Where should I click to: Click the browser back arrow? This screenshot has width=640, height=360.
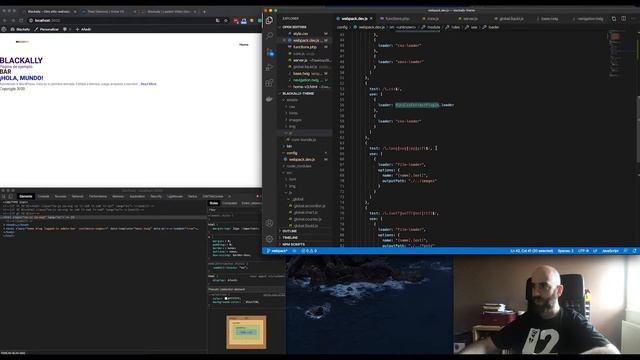pyautogui.click(x=5, y=20)
